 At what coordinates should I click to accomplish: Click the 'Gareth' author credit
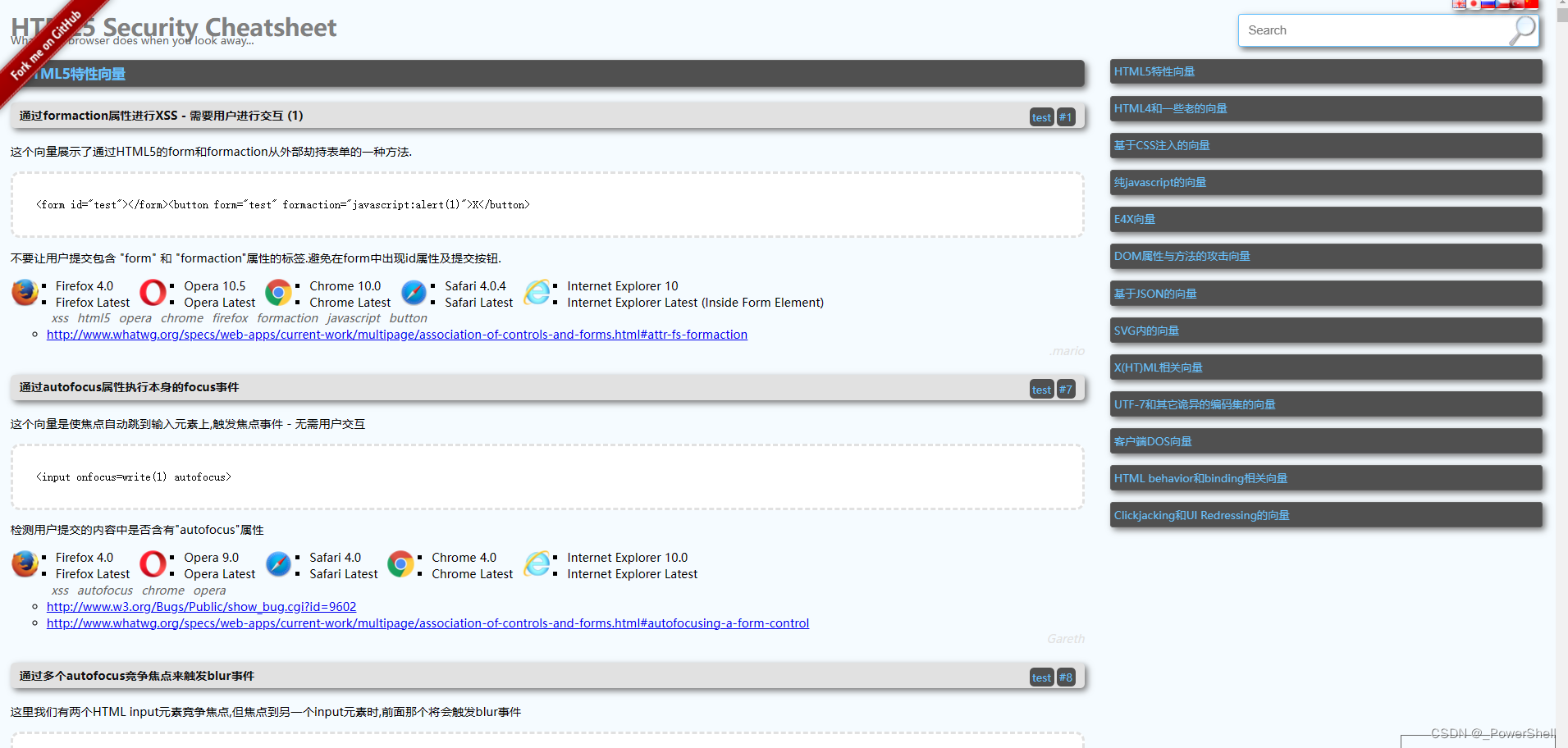pyautogui.click(x=1066, y=639)
